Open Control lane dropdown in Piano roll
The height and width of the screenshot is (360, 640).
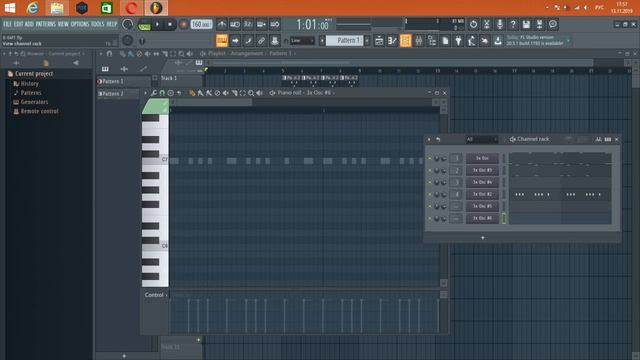156,295
